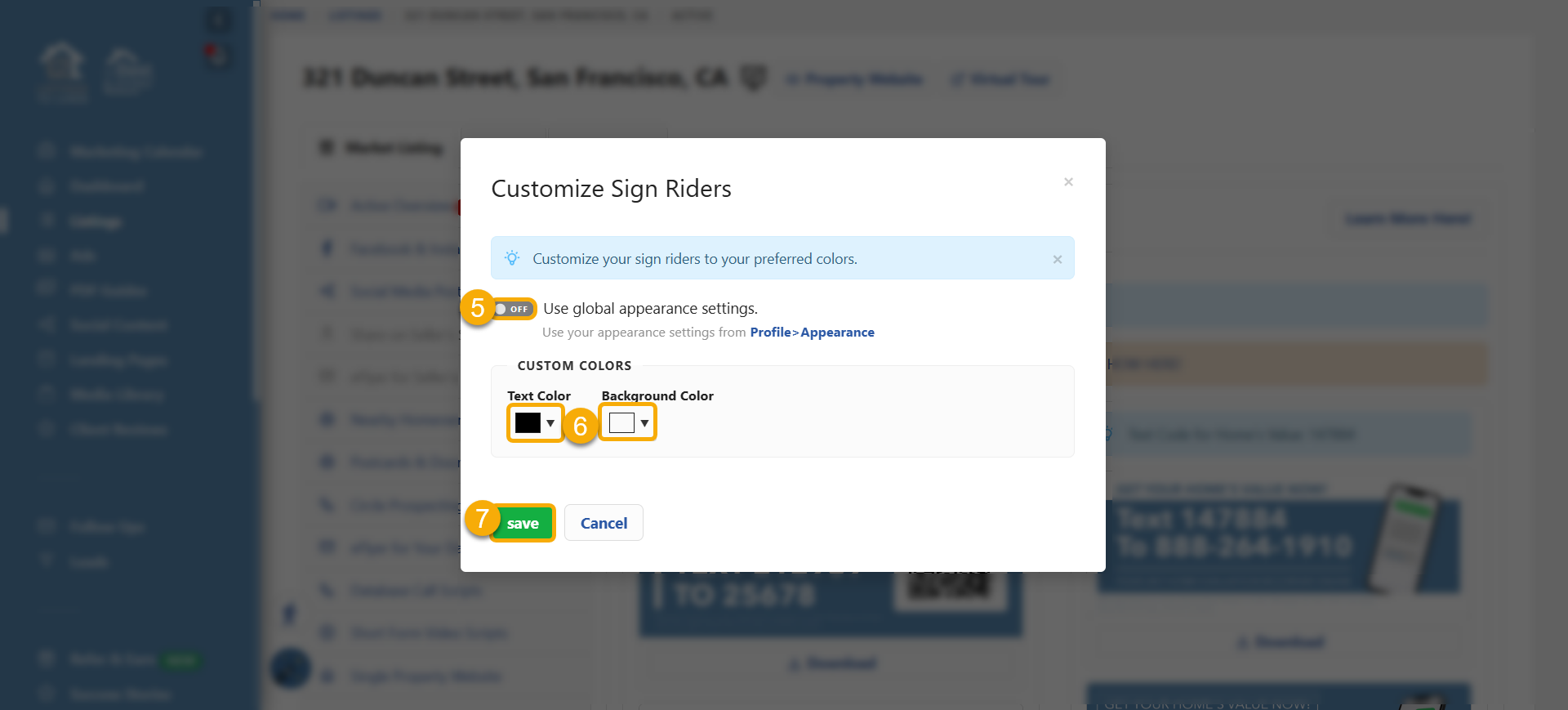Screen dimensions: 1568x710
Task: Enable the Use global appearance settings toggle
Action: (514, 308)
